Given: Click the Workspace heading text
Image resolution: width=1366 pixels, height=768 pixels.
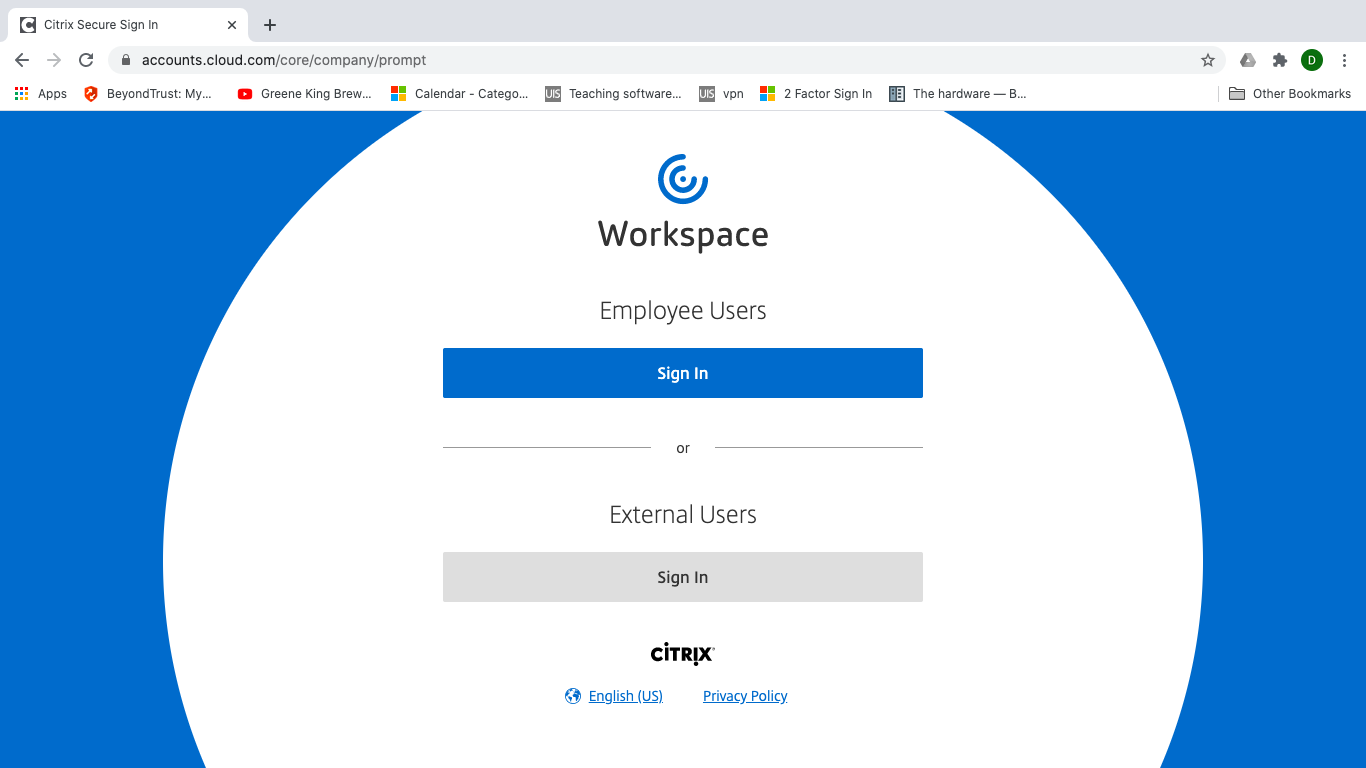Looking at the screenshot, I should [683, 235].
